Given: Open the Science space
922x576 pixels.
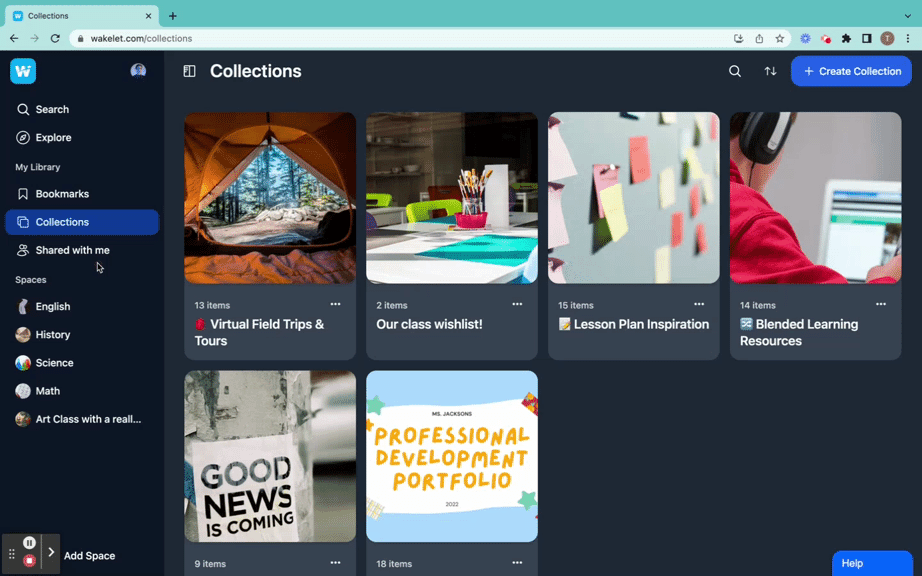Looking at the screenshot, I should pyautogui.click(x=54, y=363).
